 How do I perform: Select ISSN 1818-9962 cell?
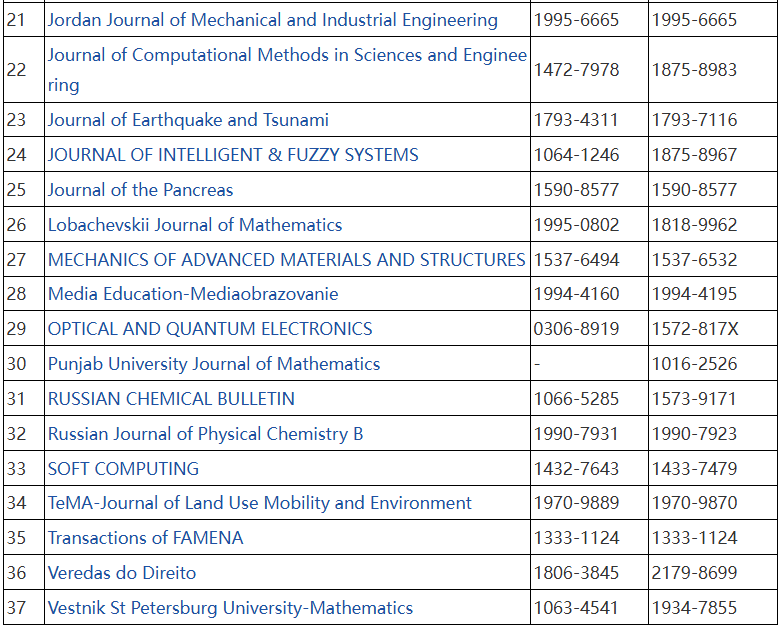[x=713, y=224]
